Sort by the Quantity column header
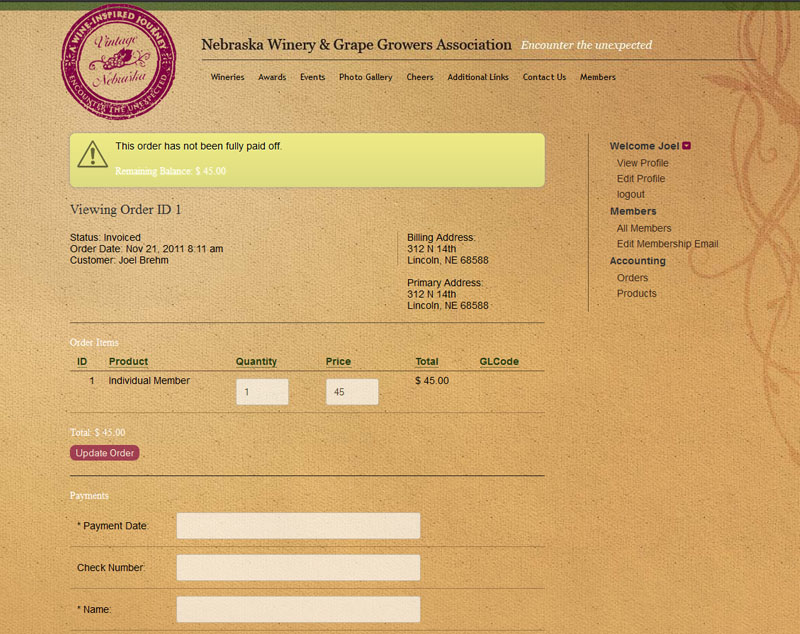The height and width of the screenshot is (634, 800). point(256,362)
